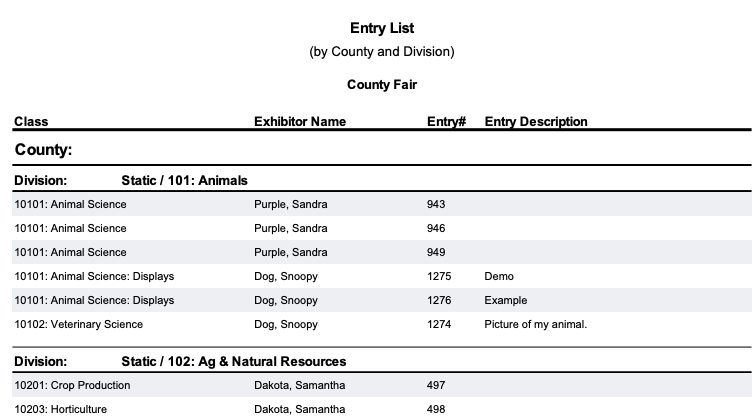Click the Entry Description column header

pos(536,122)
